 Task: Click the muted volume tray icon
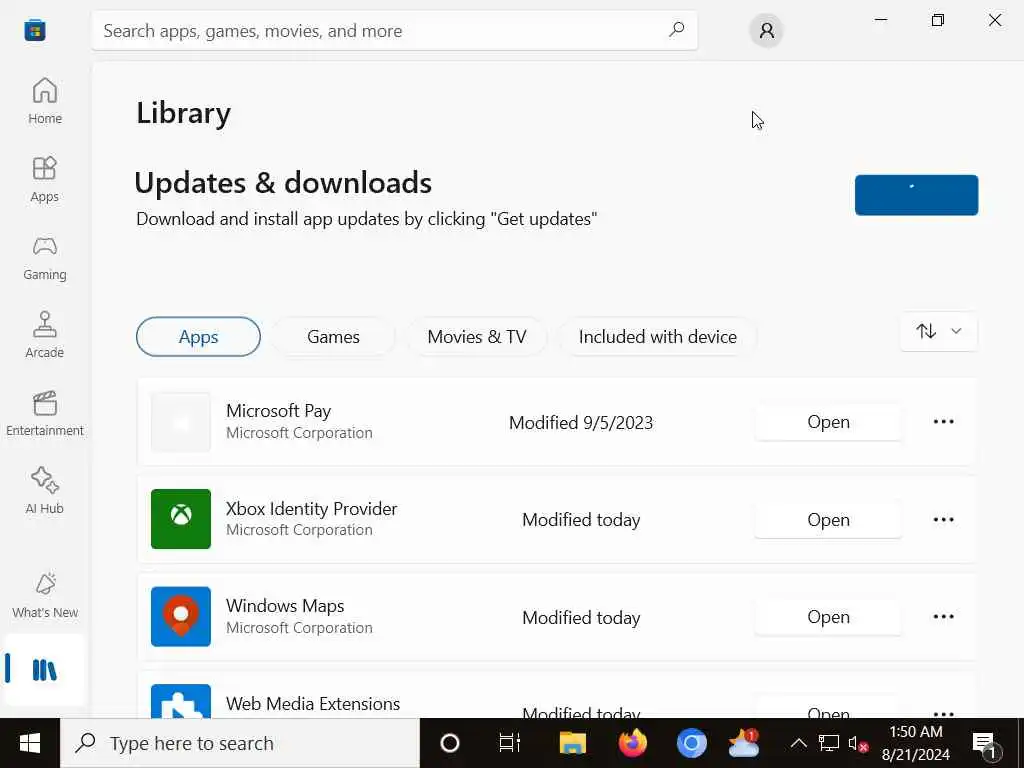857,743
